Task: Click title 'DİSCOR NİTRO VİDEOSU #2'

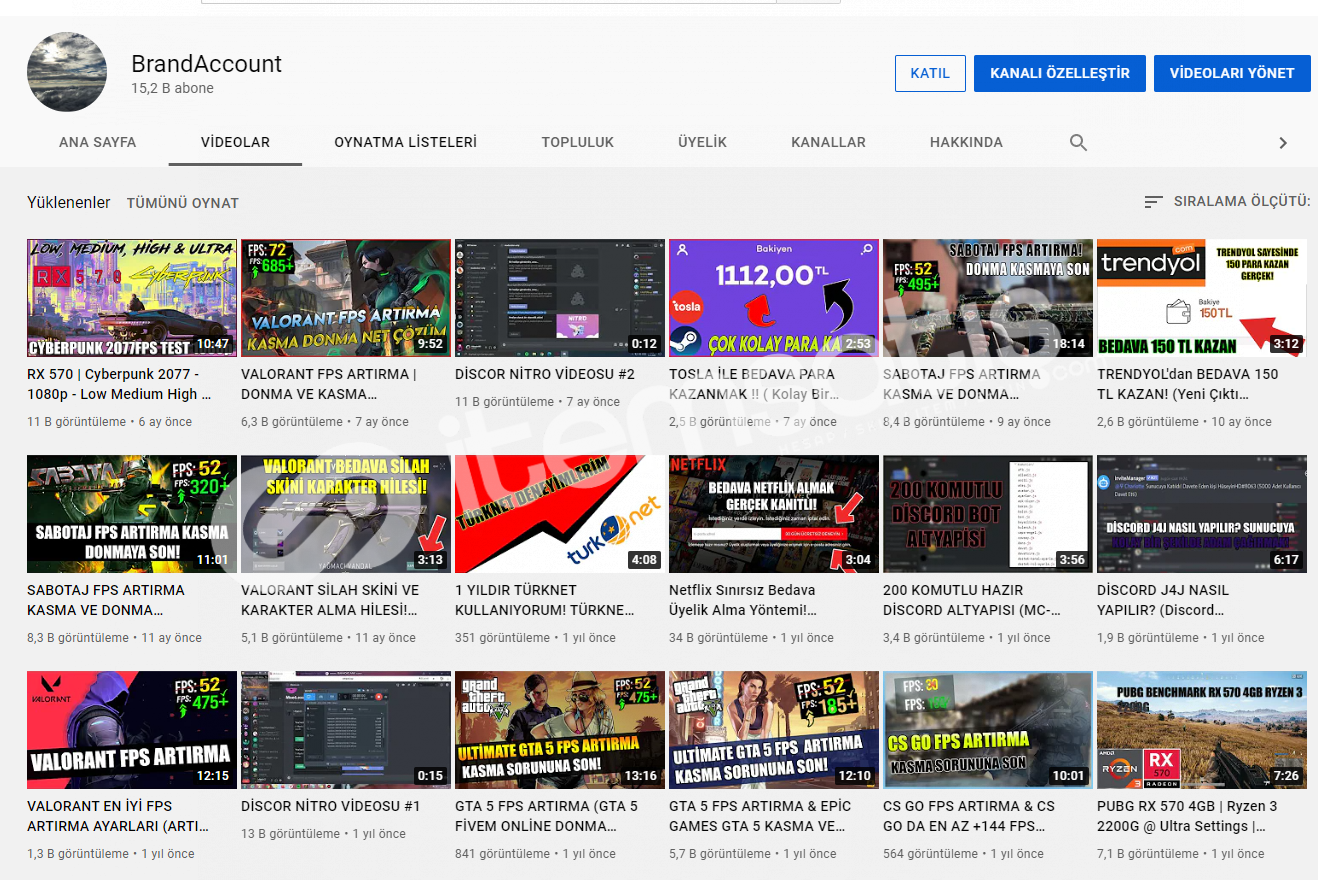Action: (545, 374)
